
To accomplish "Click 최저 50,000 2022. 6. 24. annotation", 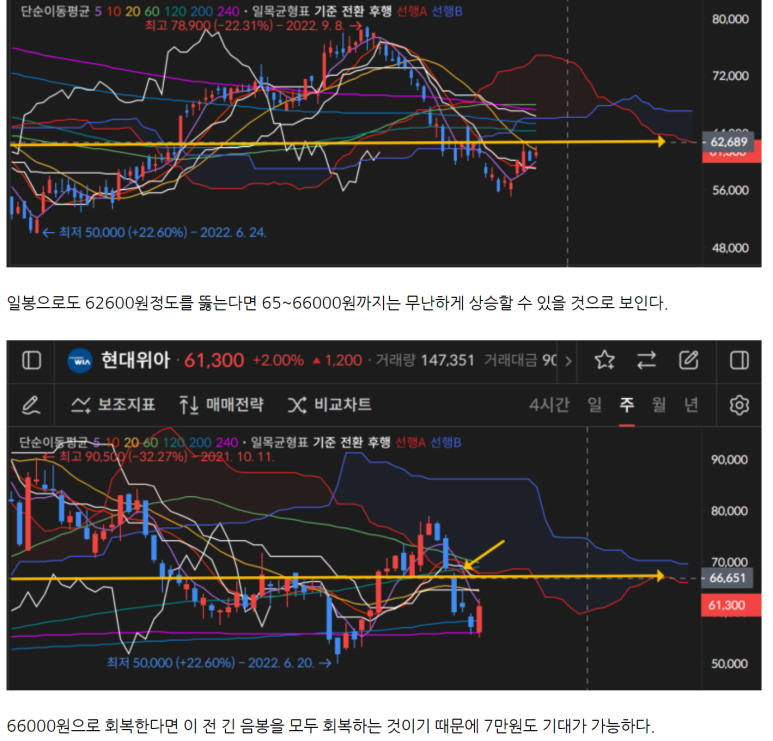I will coord(154,232).
